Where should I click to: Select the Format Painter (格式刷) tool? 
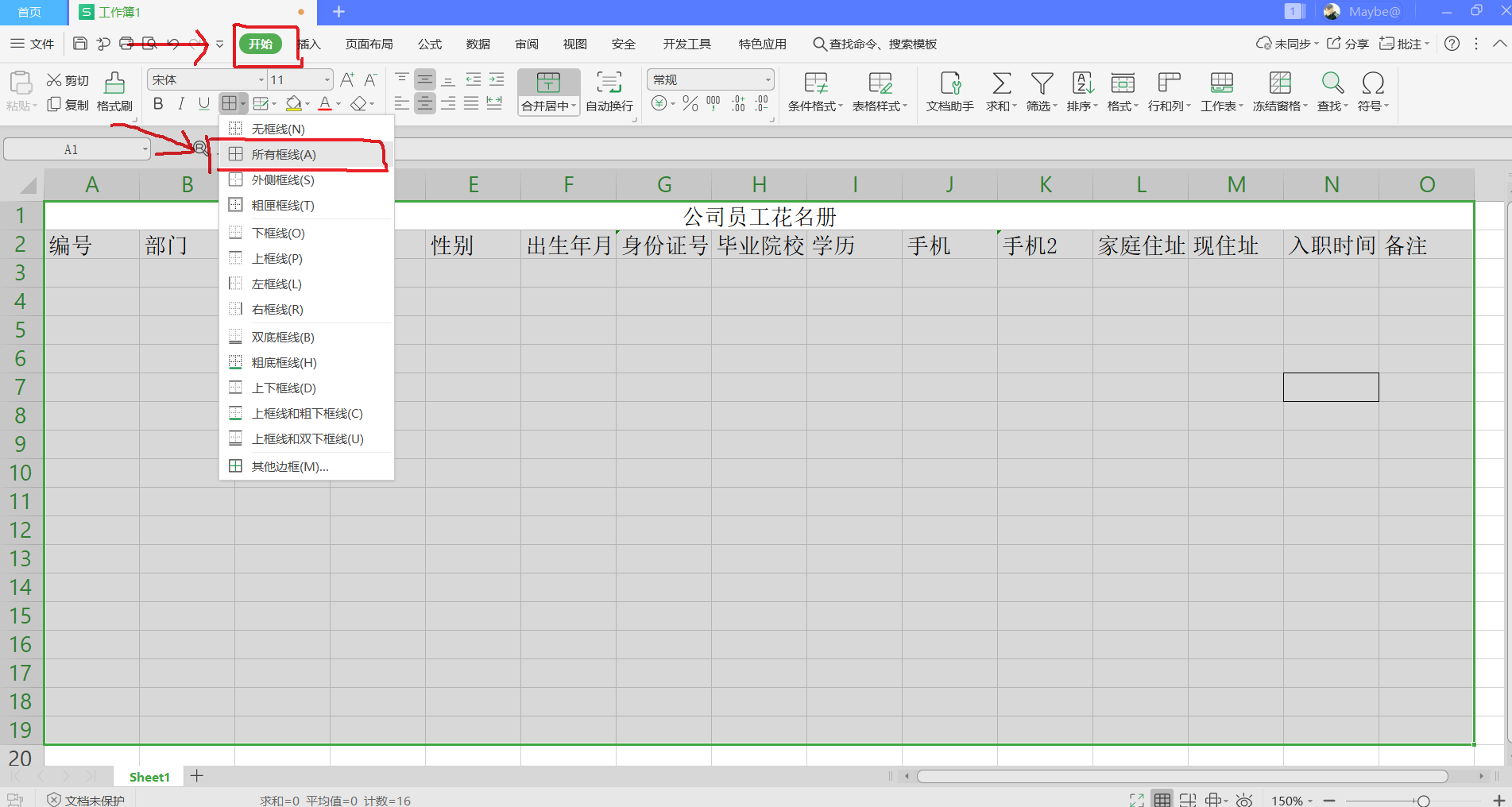pos(114,92)
